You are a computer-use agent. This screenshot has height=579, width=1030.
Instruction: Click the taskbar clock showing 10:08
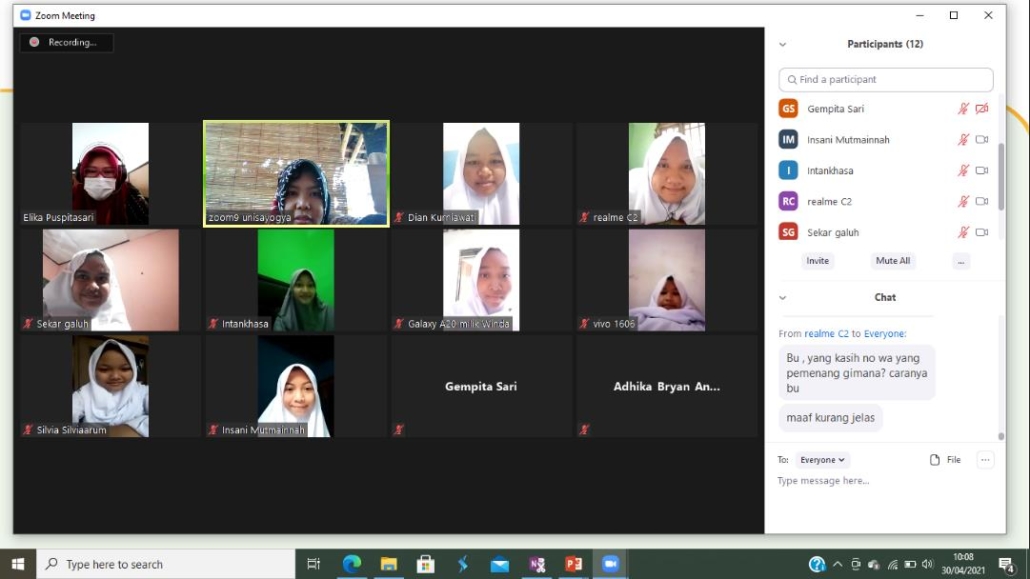963,564
